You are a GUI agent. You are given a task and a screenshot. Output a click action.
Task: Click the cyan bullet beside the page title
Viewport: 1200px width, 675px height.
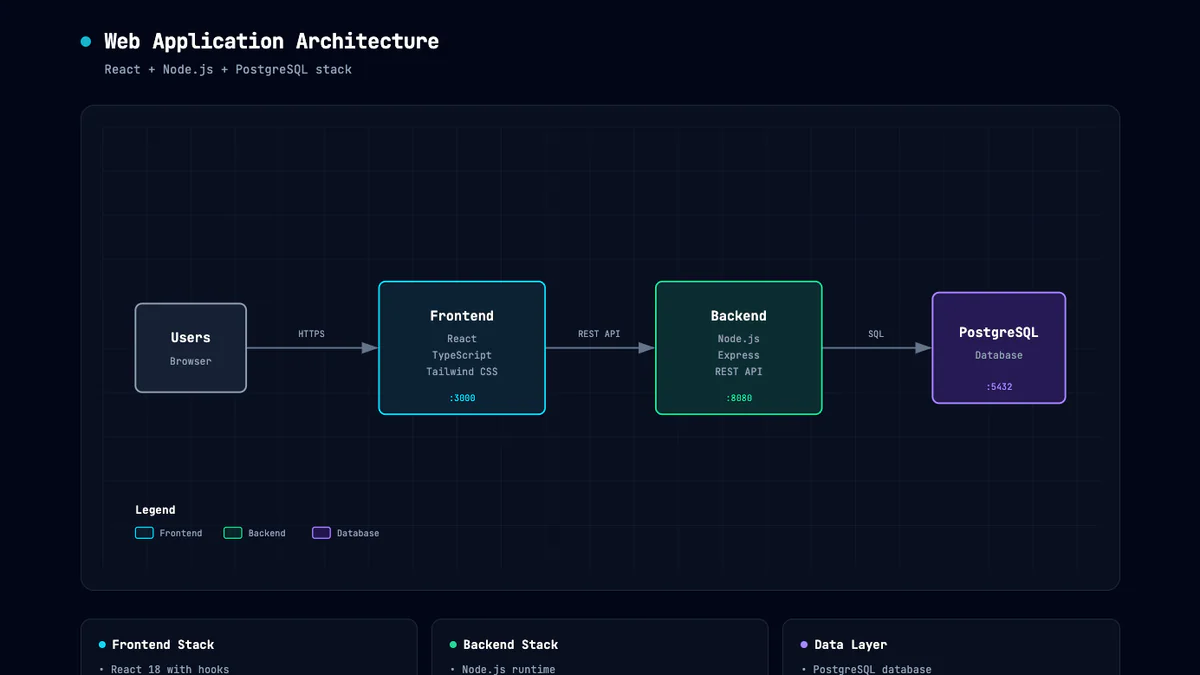click(x=84, y=41)
